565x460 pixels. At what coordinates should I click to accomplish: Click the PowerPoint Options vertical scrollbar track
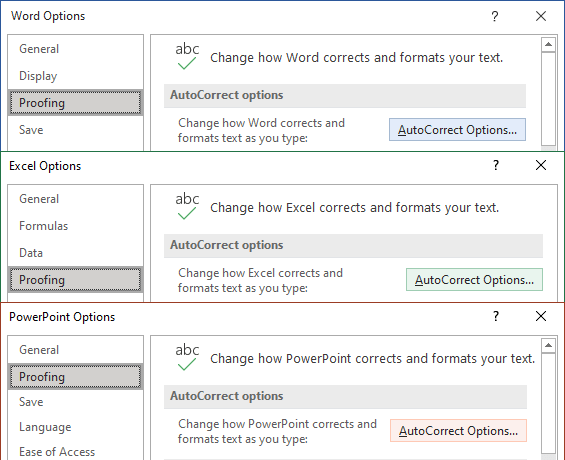point(548,403)
